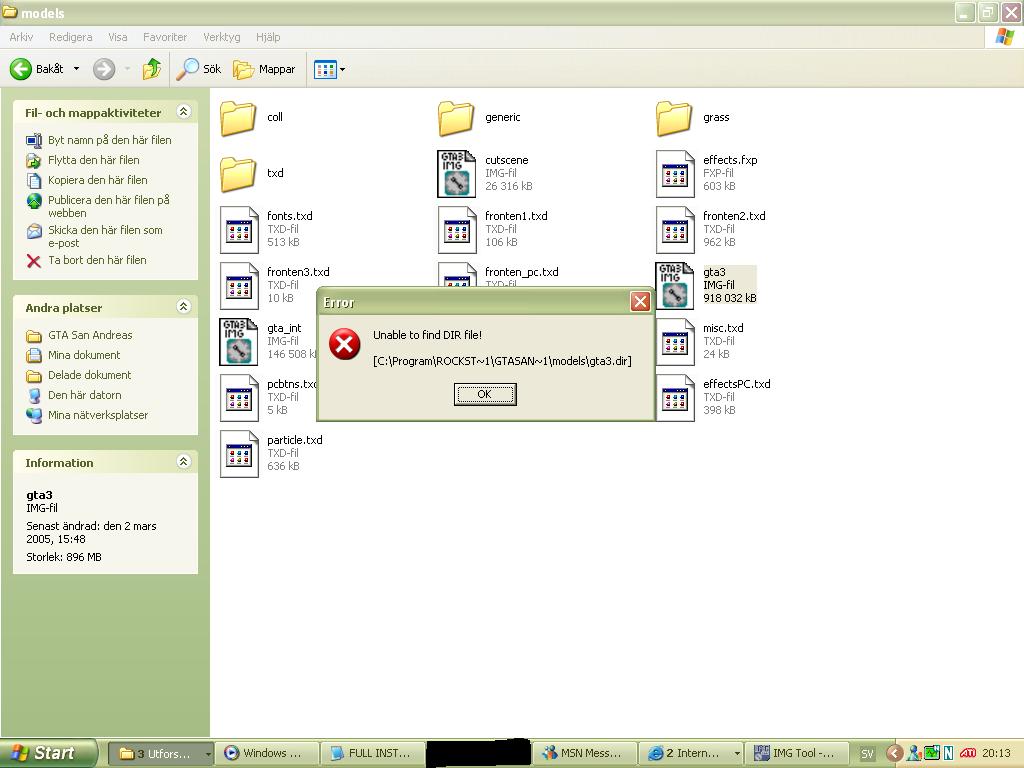Switch to IMG Tool taskbar button
The image size is (1024, 768).
(798, 753)
